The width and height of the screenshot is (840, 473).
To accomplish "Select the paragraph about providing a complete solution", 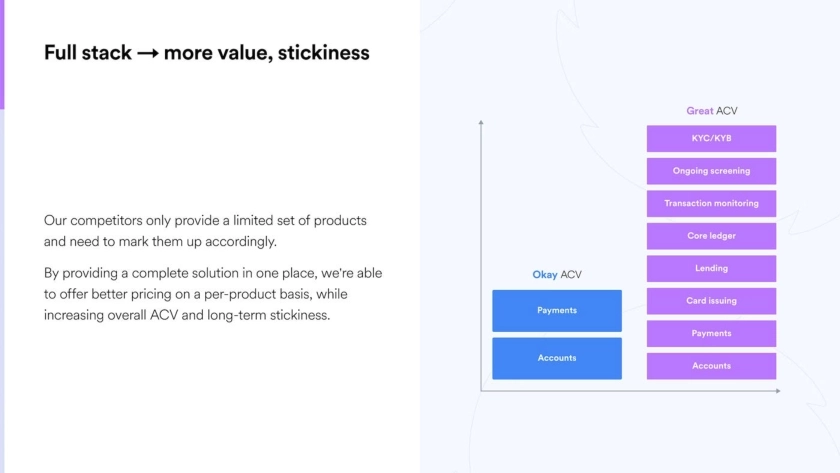I will 212,294.
